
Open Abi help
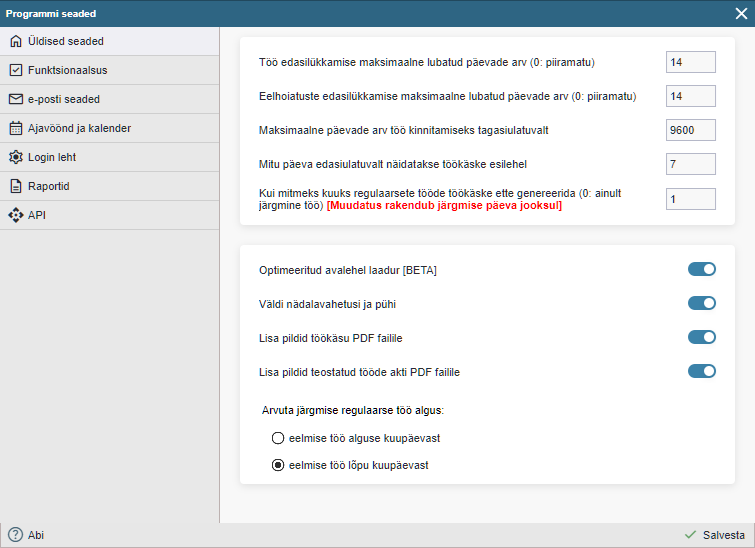[26, 535]
